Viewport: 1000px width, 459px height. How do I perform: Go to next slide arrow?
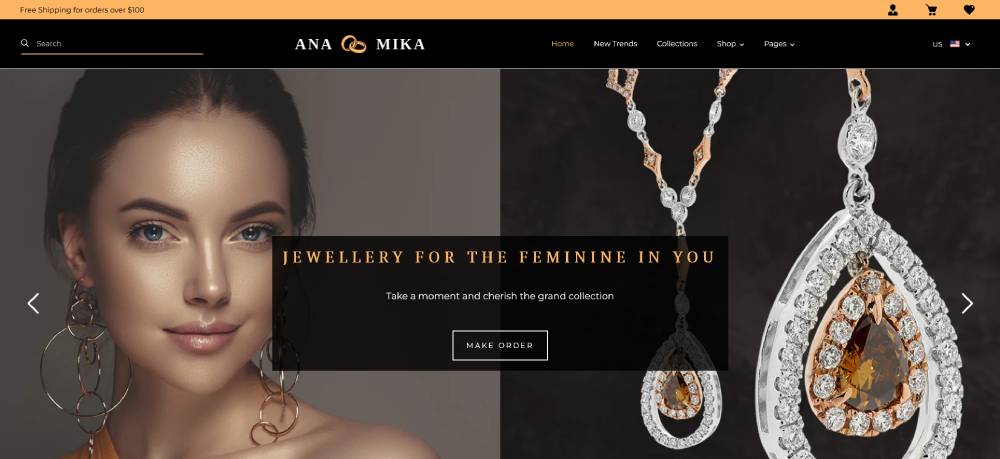(967, 303)
